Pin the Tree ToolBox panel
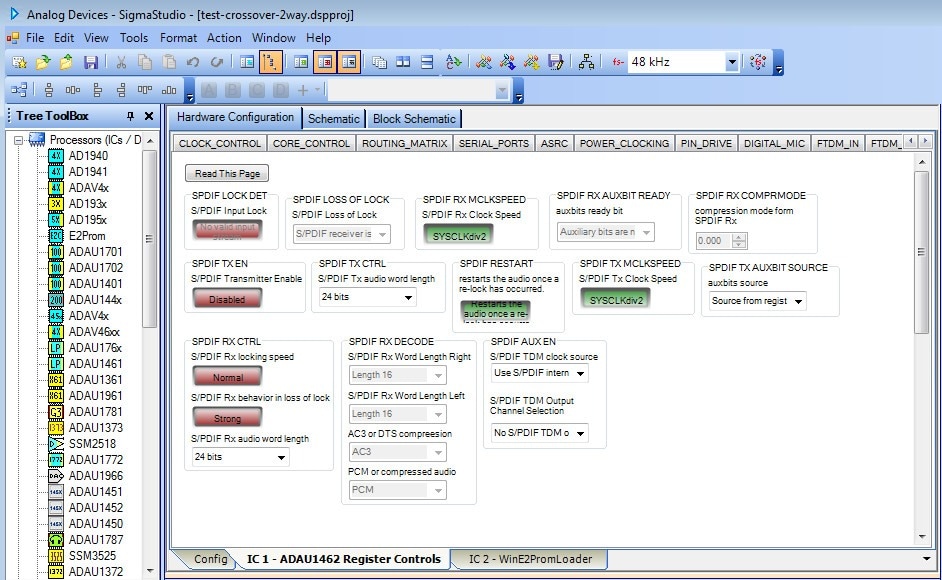This screenshot has width=942, height=580. point(130,116)
